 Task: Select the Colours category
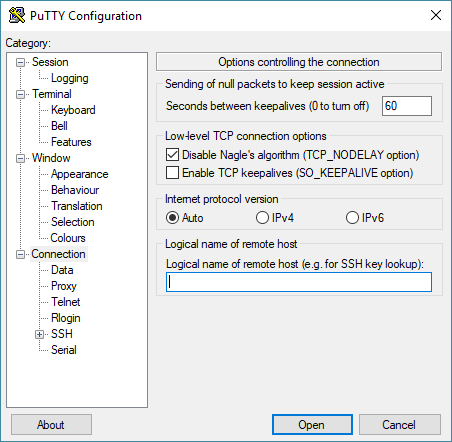point(68,238)
